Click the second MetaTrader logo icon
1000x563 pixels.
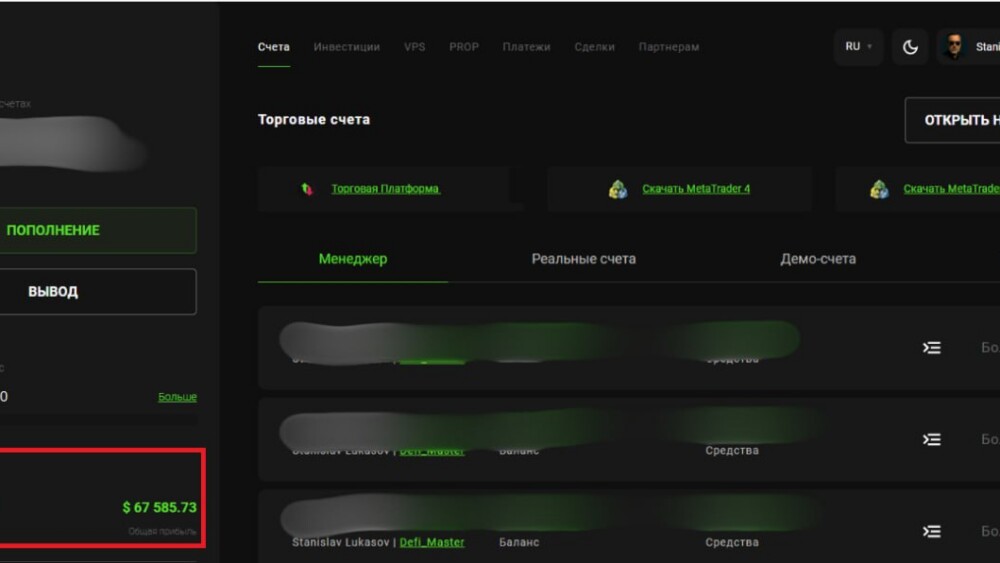click(x=879, y=189)
